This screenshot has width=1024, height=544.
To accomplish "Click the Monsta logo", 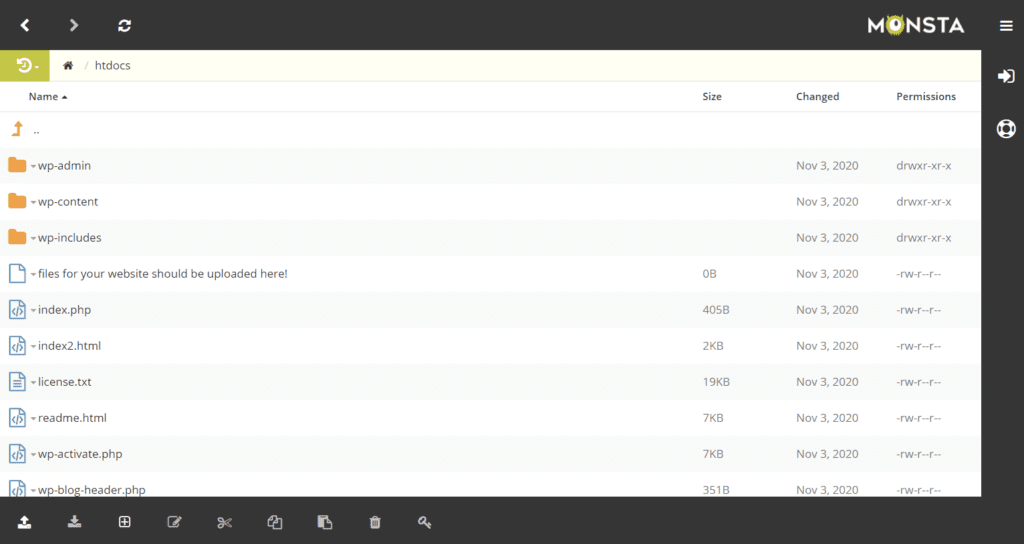I will coord(916,25).
